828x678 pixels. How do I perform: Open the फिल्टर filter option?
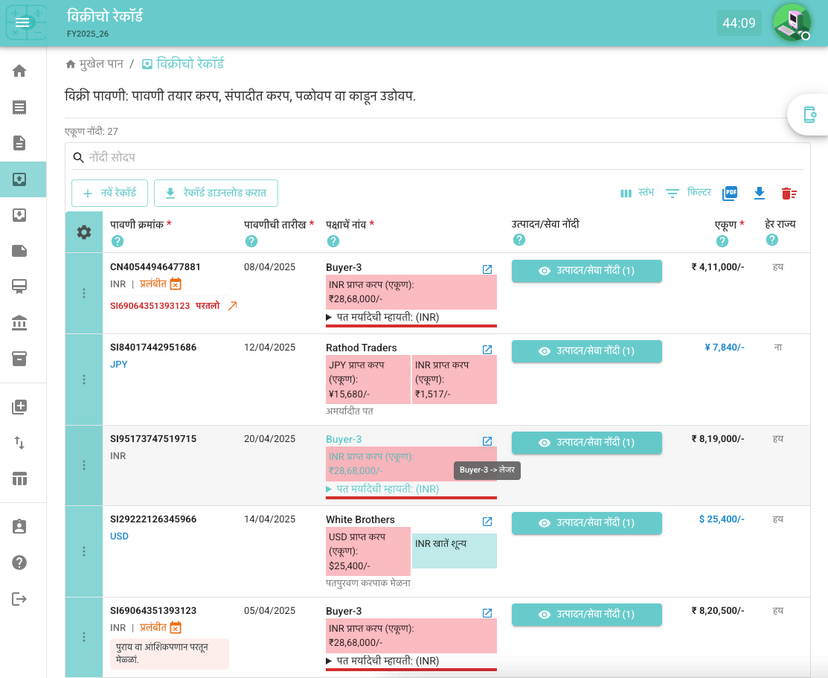click(688, 193)
